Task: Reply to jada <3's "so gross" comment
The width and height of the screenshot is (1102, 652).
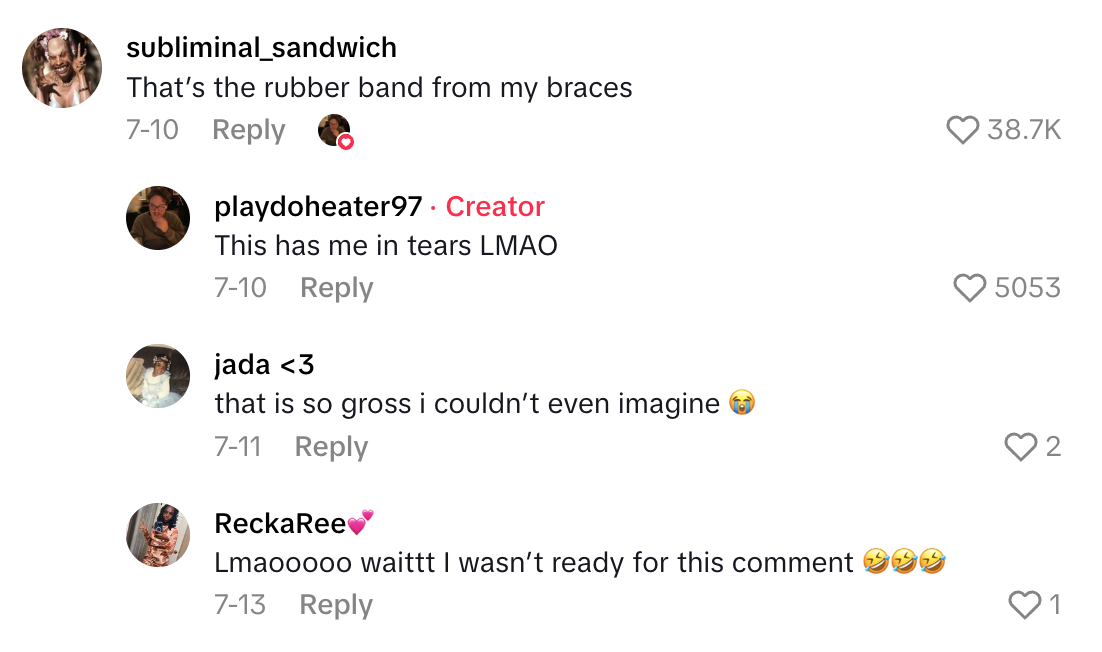Action: [x=331, y=447]
